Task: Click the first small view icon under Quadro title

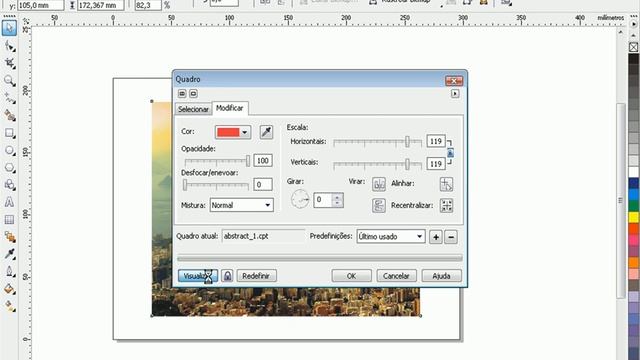Action: (182, 94)
